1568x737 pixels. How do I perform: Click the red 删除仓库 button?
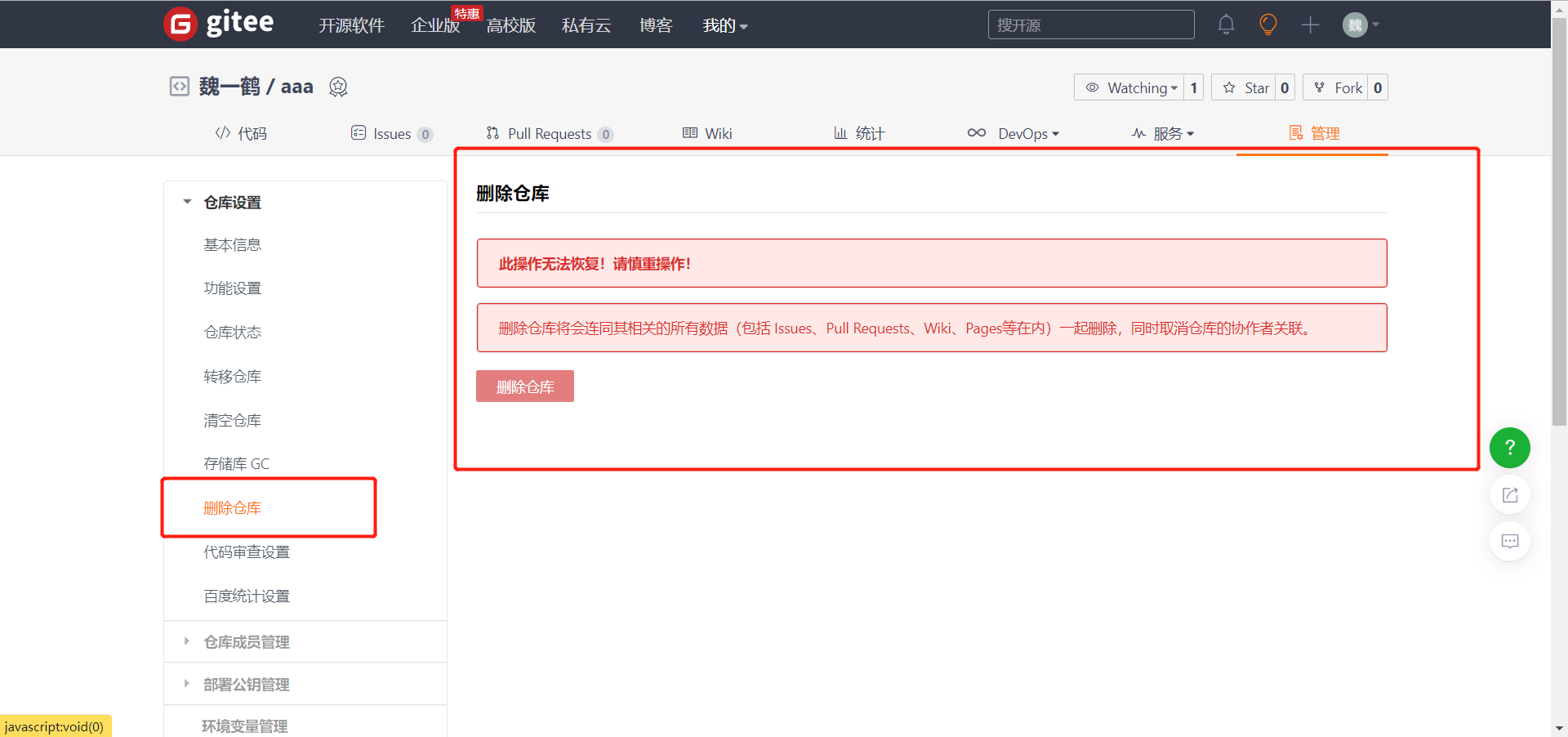(525, 386)
